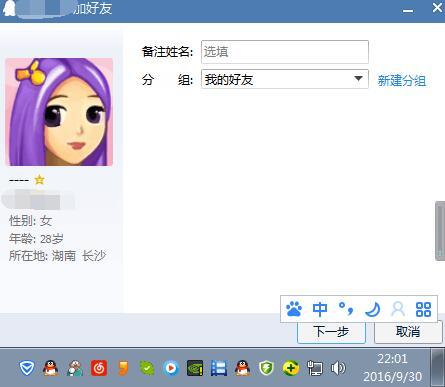This screenshot has height=387, width=445.
Task: Open the blue shield tray icon
Action: coord(27,368)
